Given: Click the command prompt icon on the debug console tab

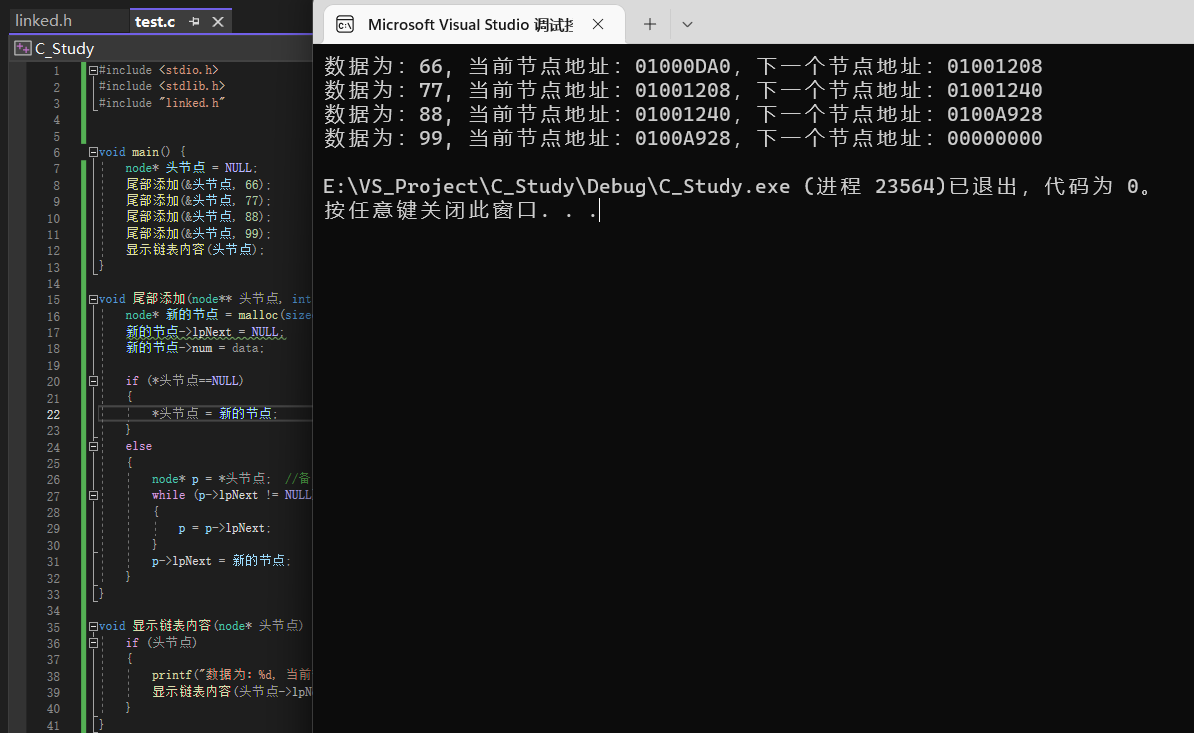Looking at the screenshot, I should (x=345, y=24).
